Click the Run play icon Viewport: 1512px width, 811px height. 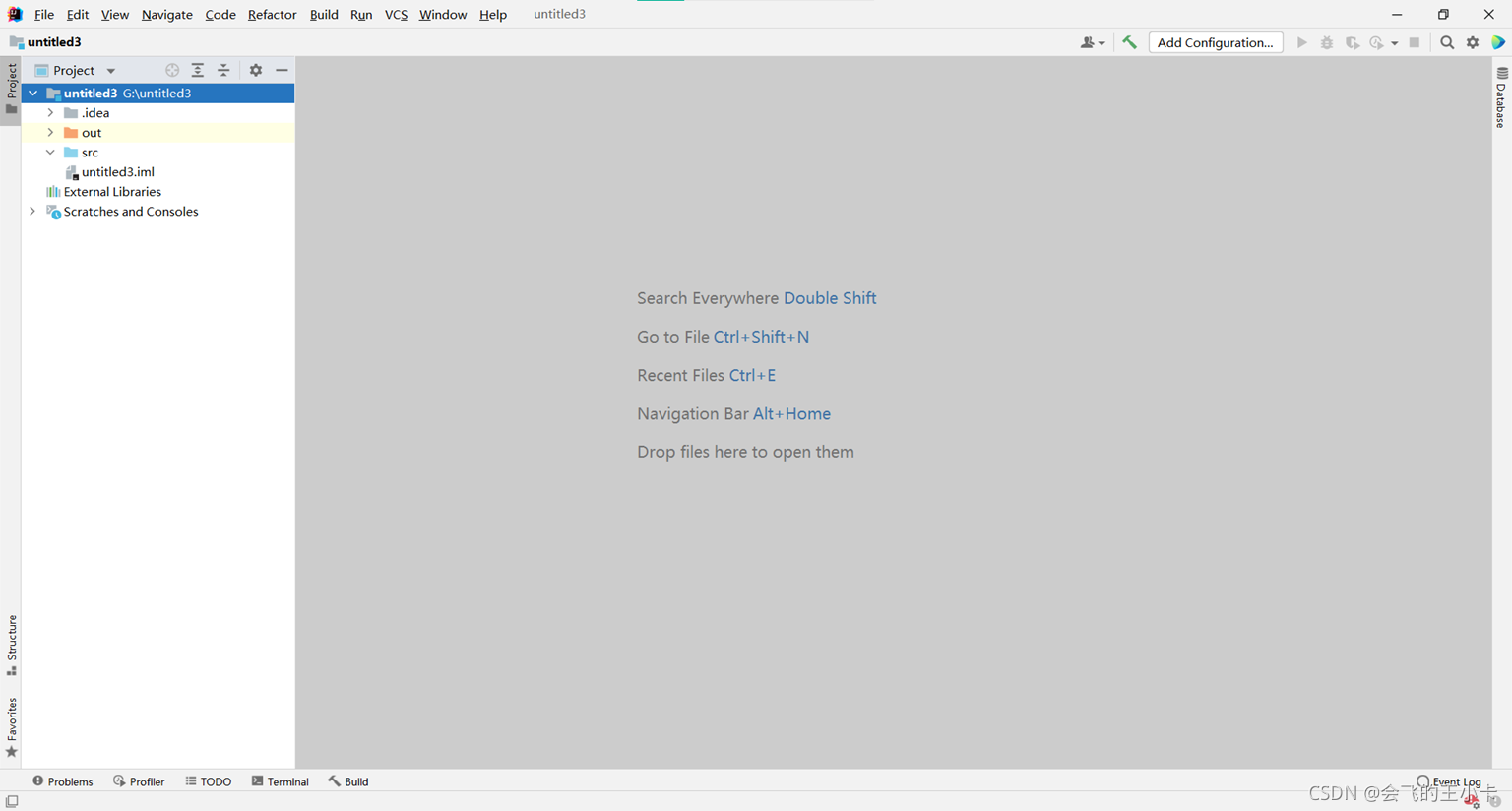(x=1301, y=42)
